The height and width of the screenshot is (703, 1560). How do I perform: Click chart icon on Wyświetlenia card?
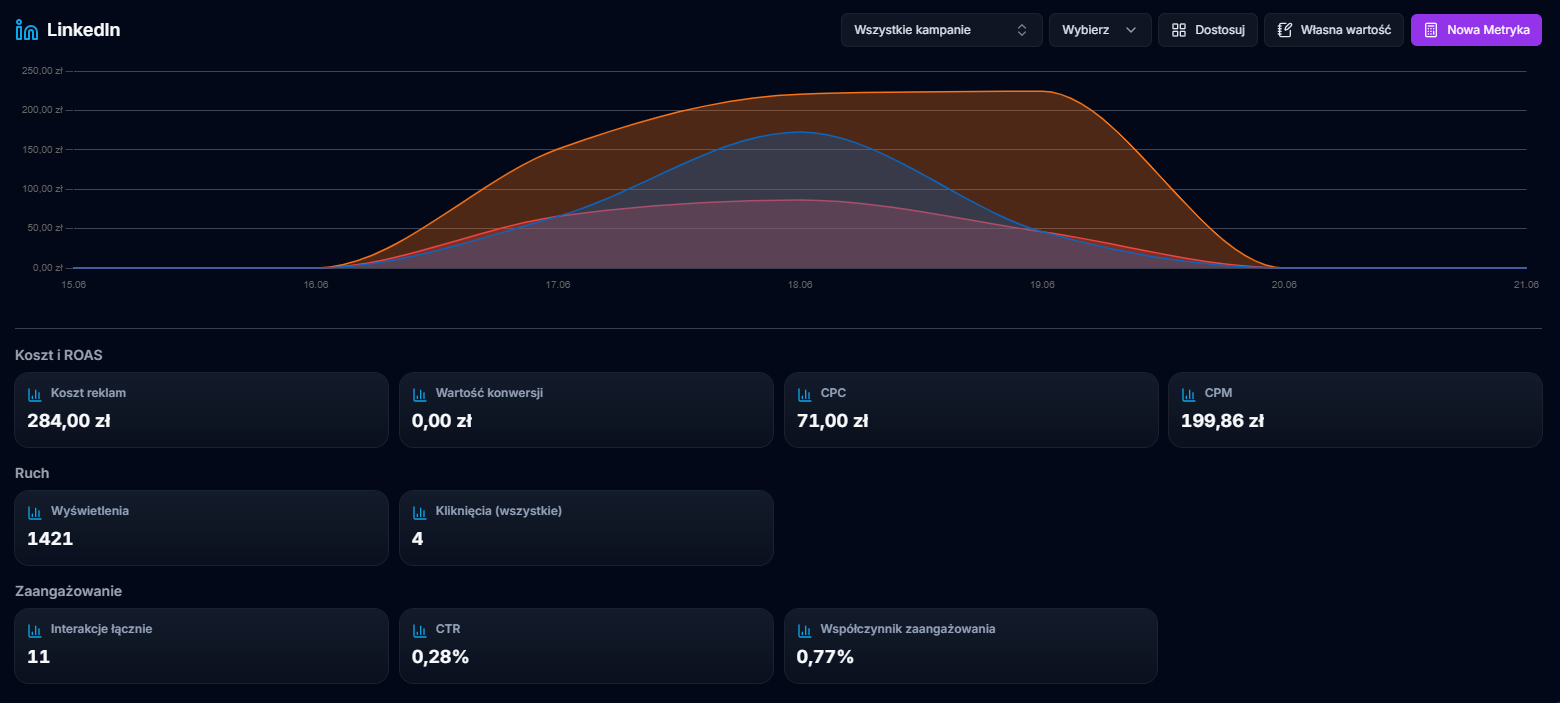(35, 512)
